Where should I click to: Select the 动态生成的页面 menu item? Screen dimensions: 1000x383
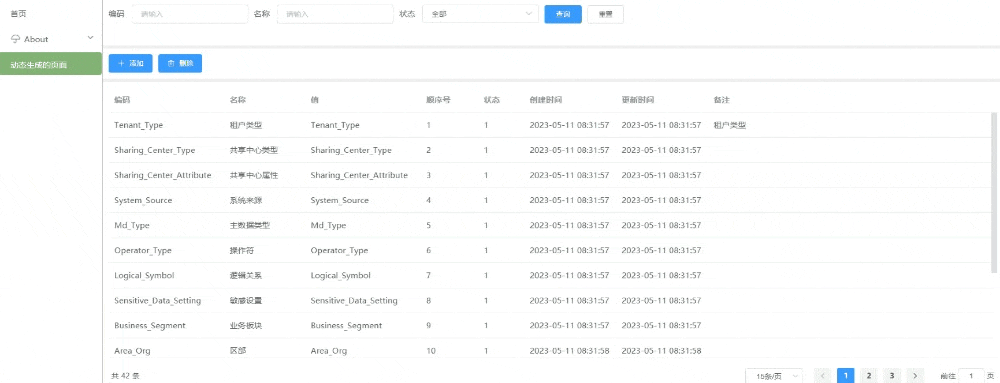tap(51, 64)
